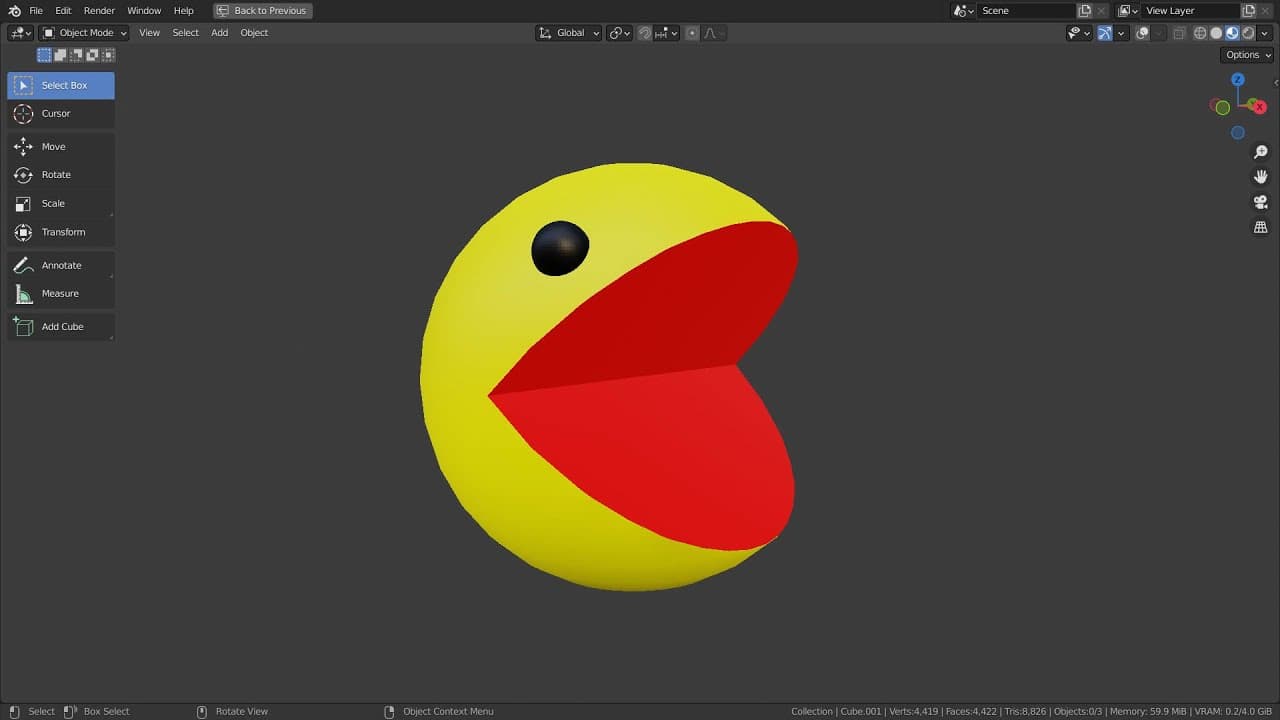
Task: Choose the set new selection mode icon
Action: (x=44, y=55)
